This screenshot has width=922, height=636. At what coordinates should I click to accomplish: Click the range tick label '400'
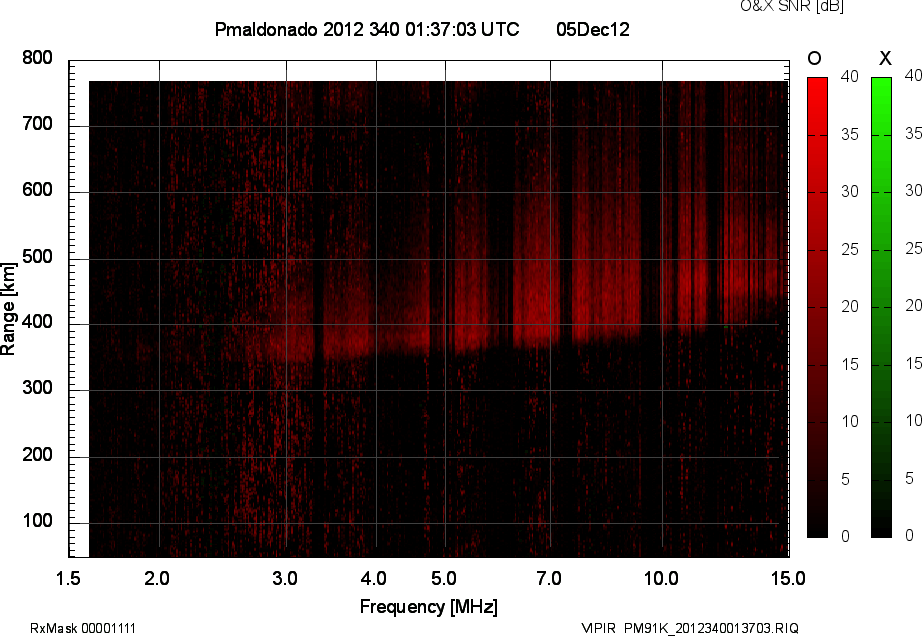click(37, 322)
